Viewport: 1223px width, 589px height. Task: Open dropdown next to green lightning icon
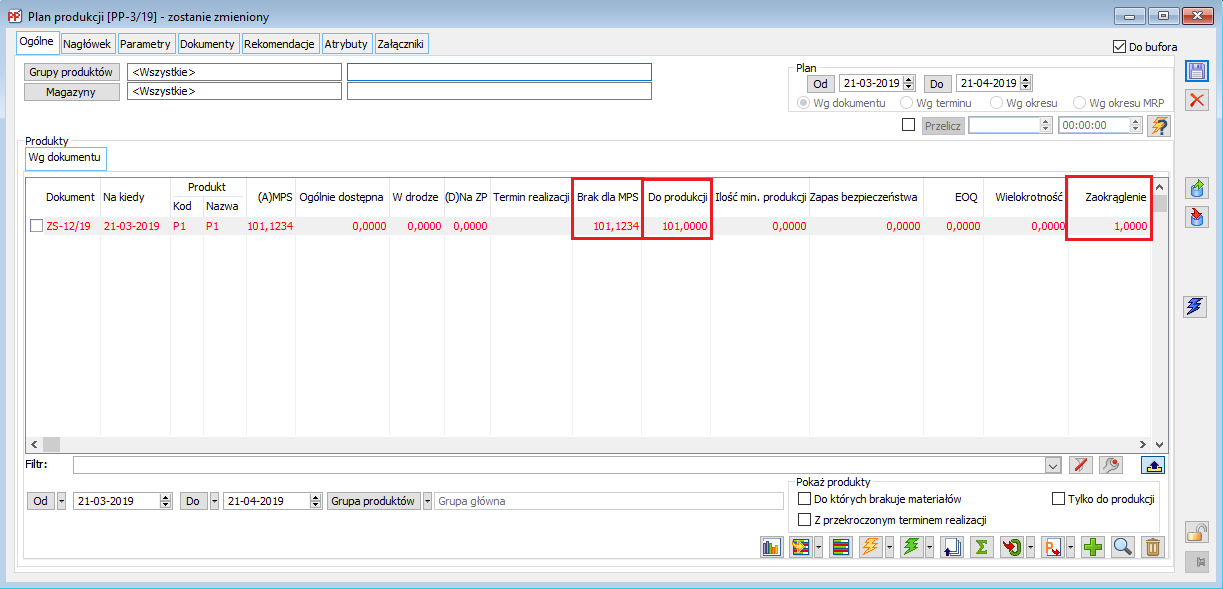coord(927,547)
